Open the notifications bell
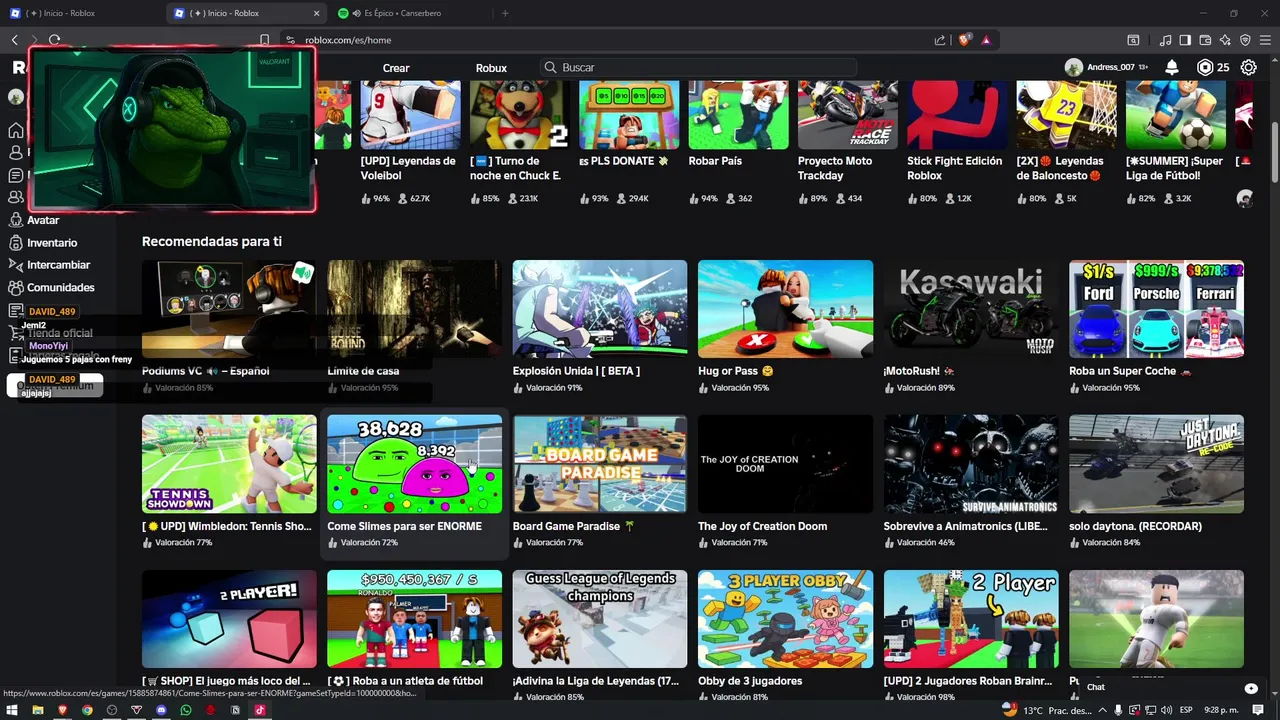Image resolution: width=1280 pixels, height=720 pixels. tap(1172, 67)
